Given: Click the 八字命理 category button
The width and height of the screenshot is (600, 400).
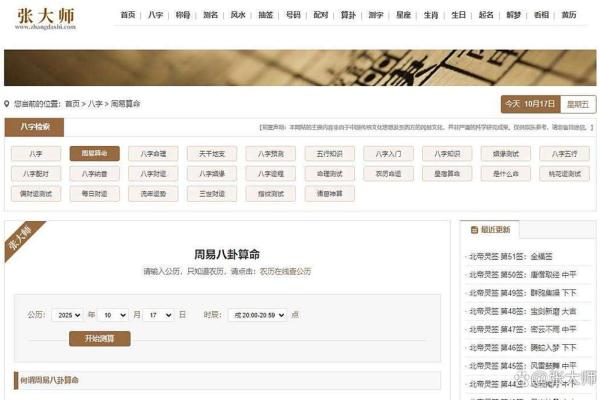Looking at the screenshot, I should [153, 154].
